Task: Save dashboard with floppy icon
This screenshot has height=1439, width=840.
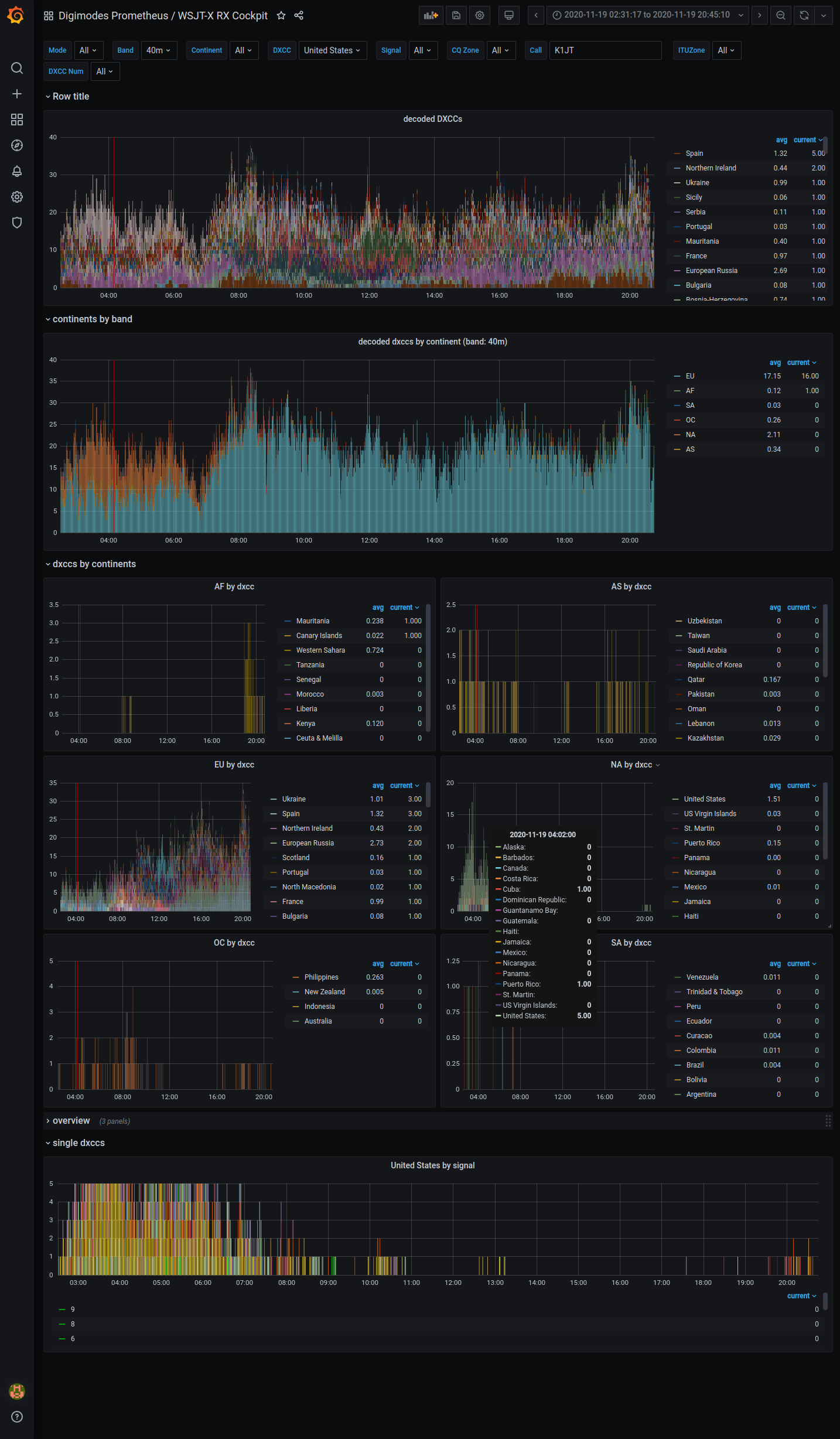Action: [x=456, y=15]
